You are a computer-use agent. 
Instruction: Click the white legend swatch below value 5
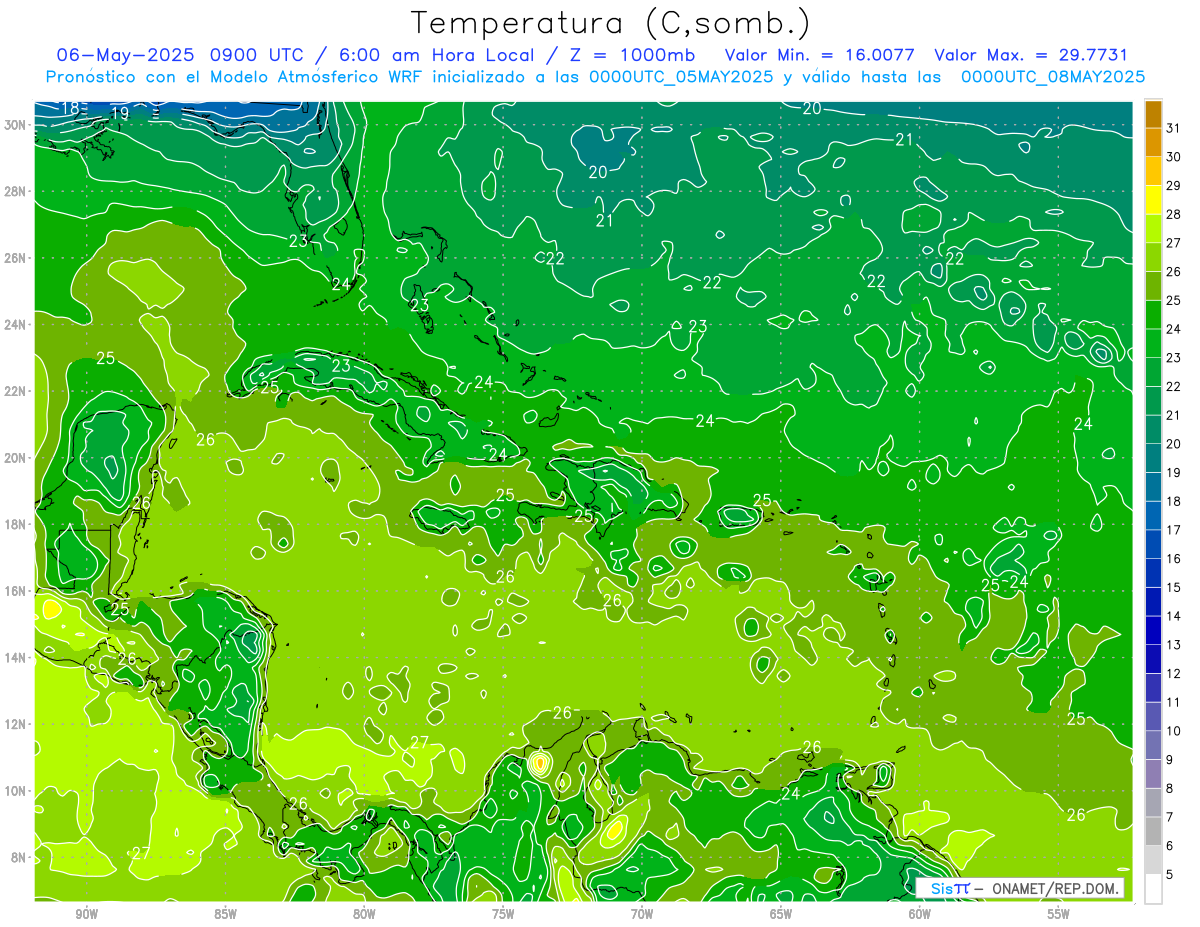[1153, 889]
